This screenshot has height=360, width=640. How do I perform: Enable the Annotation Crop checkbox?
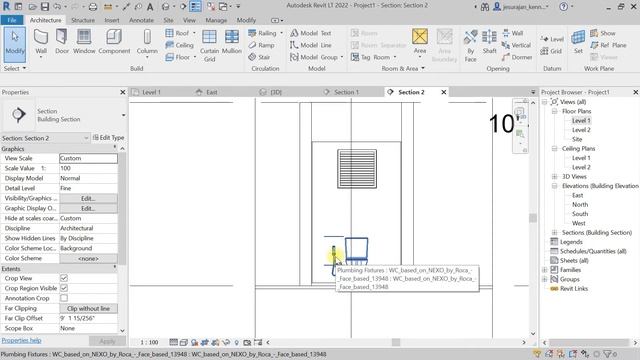(x=64, y=298)
